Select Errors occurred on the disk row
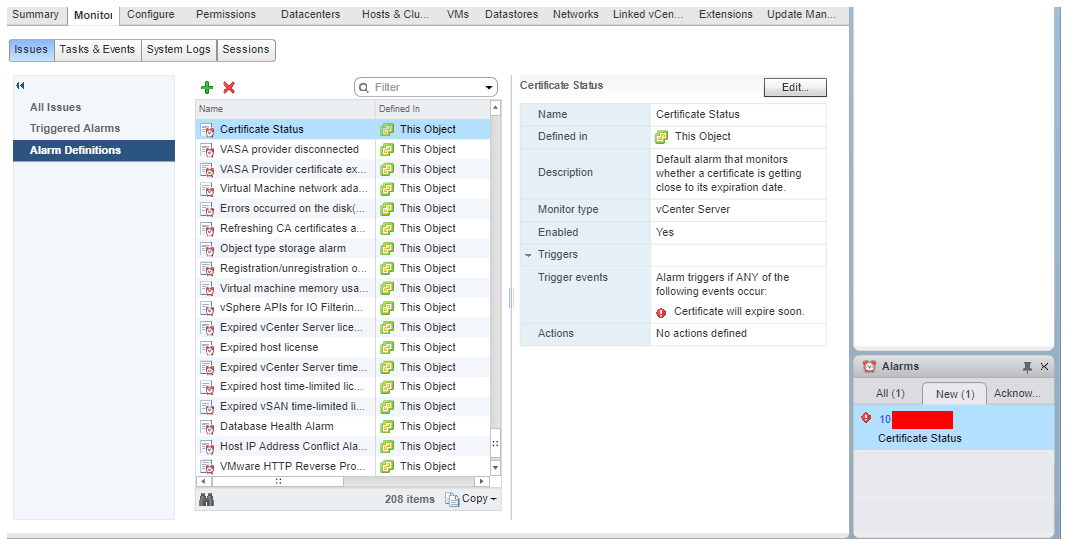The image size is (1078, 560). [343, 209]
